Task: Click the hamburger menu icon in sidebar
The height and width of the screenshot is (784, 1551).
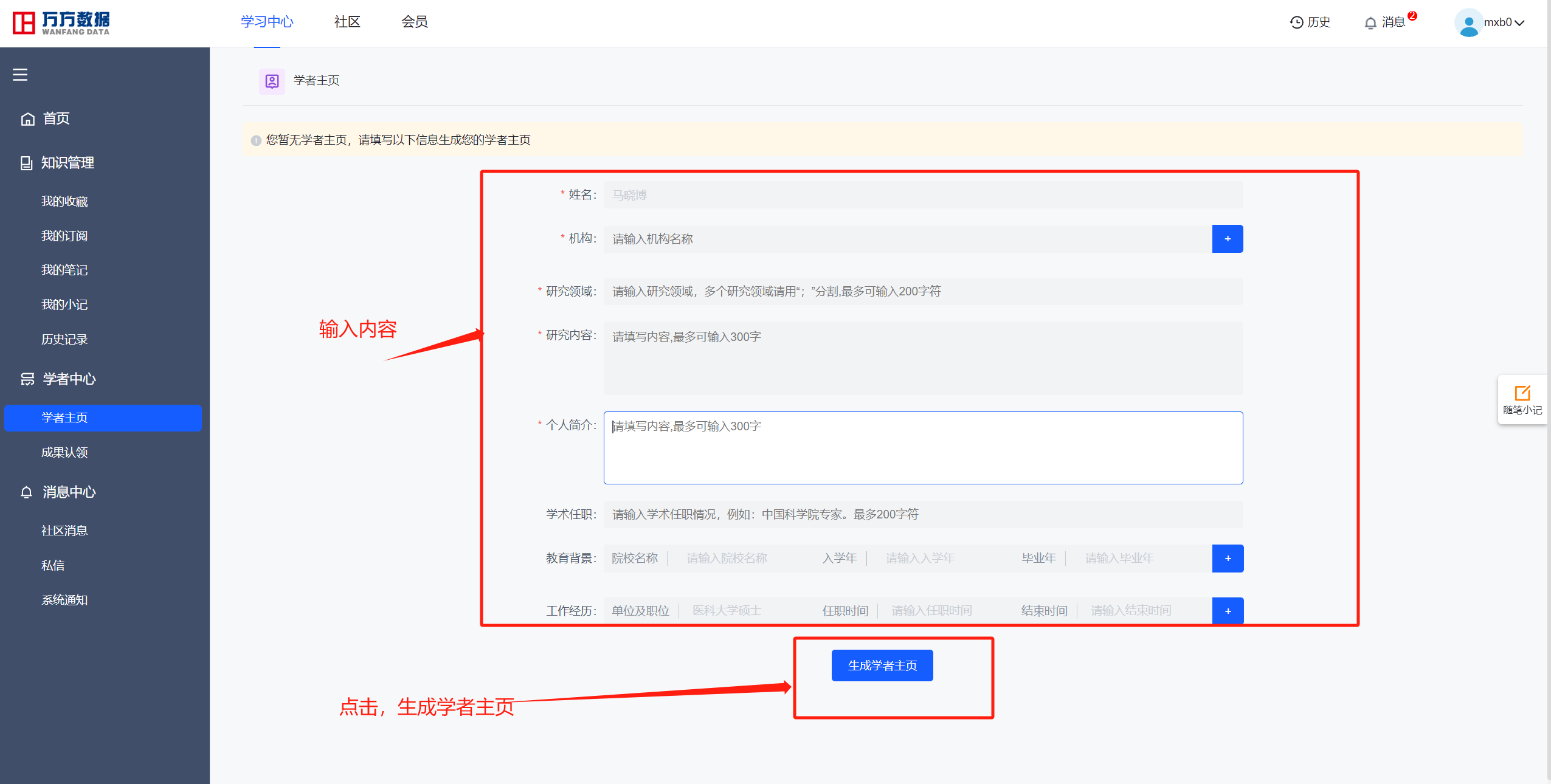Action: [x=20, y=75]
